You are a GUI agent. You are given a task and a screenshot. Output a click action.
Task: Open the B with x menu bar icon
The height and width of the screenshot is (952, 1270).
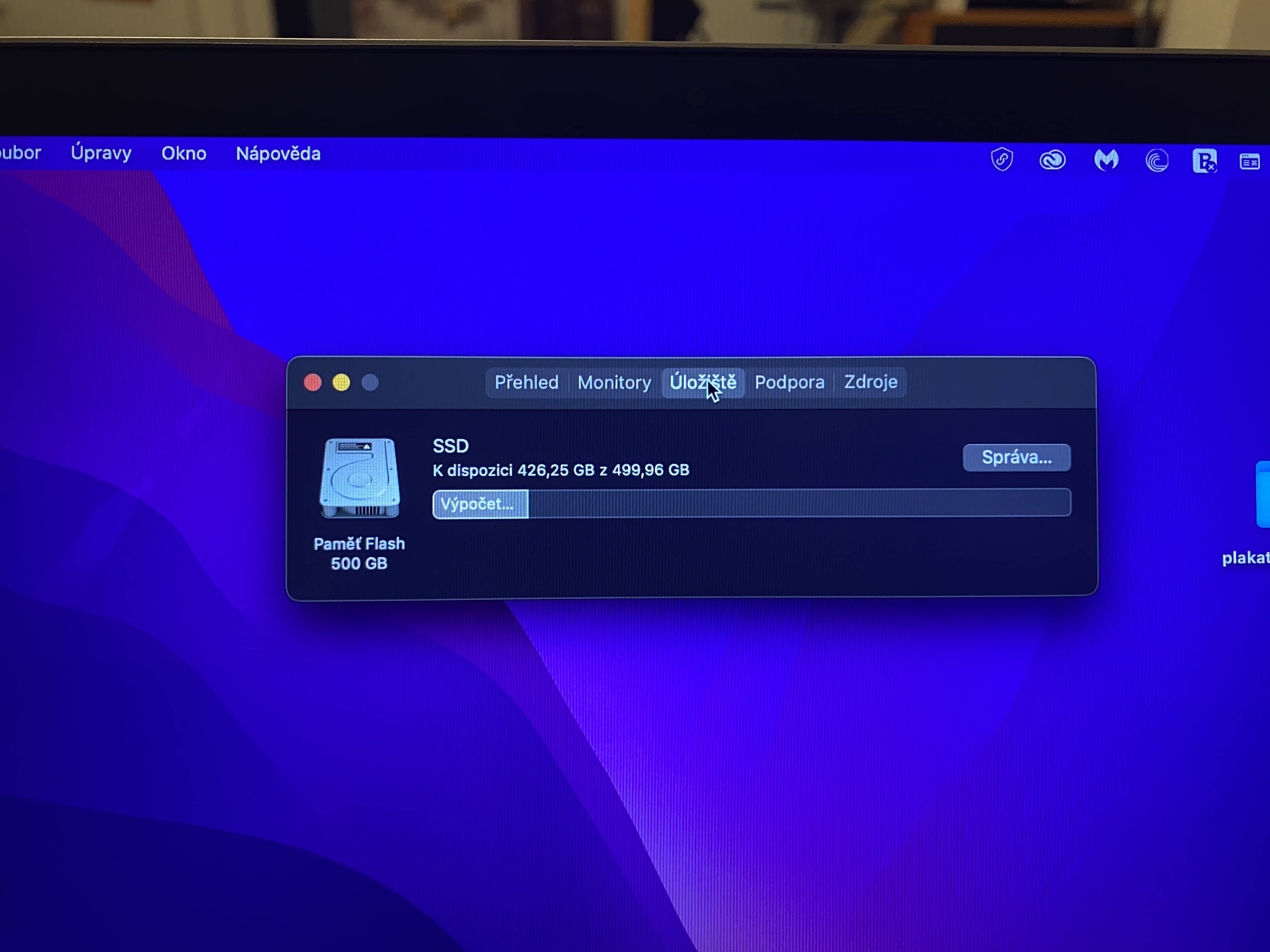tap(1204, 161)
